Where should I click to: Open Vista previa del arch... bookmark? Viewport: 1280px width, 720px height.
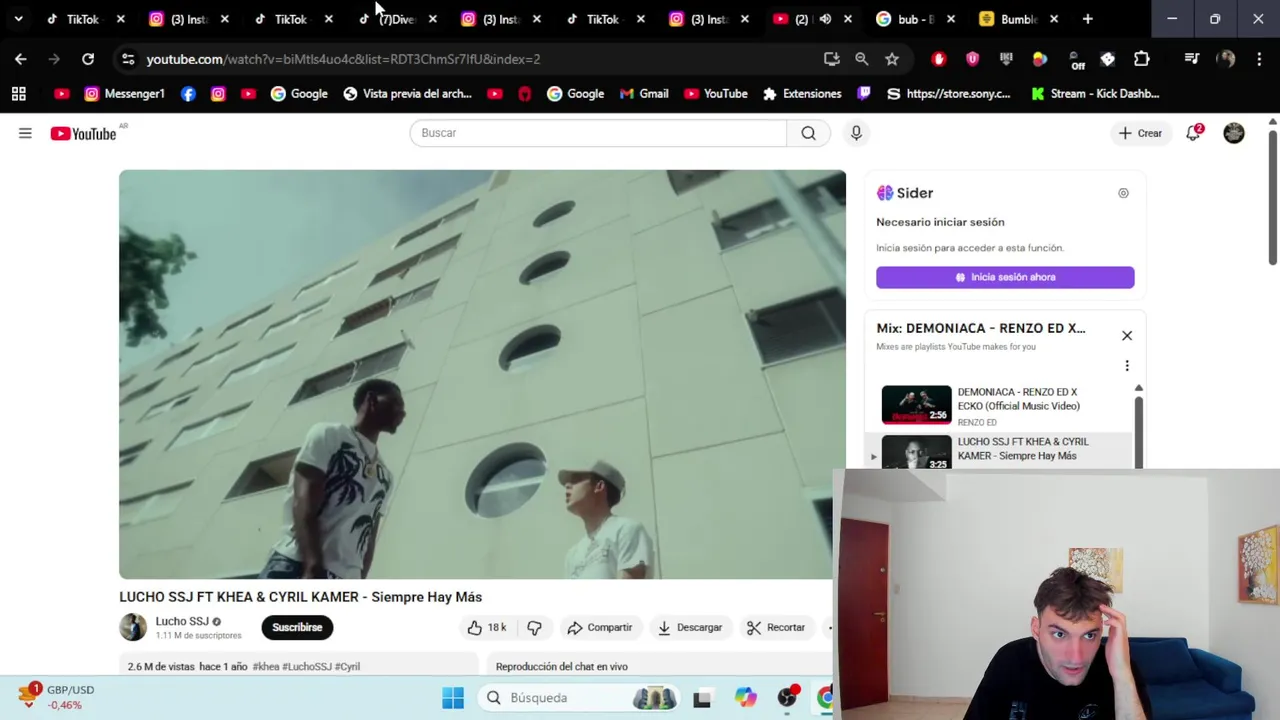click(x=407, y=94)
